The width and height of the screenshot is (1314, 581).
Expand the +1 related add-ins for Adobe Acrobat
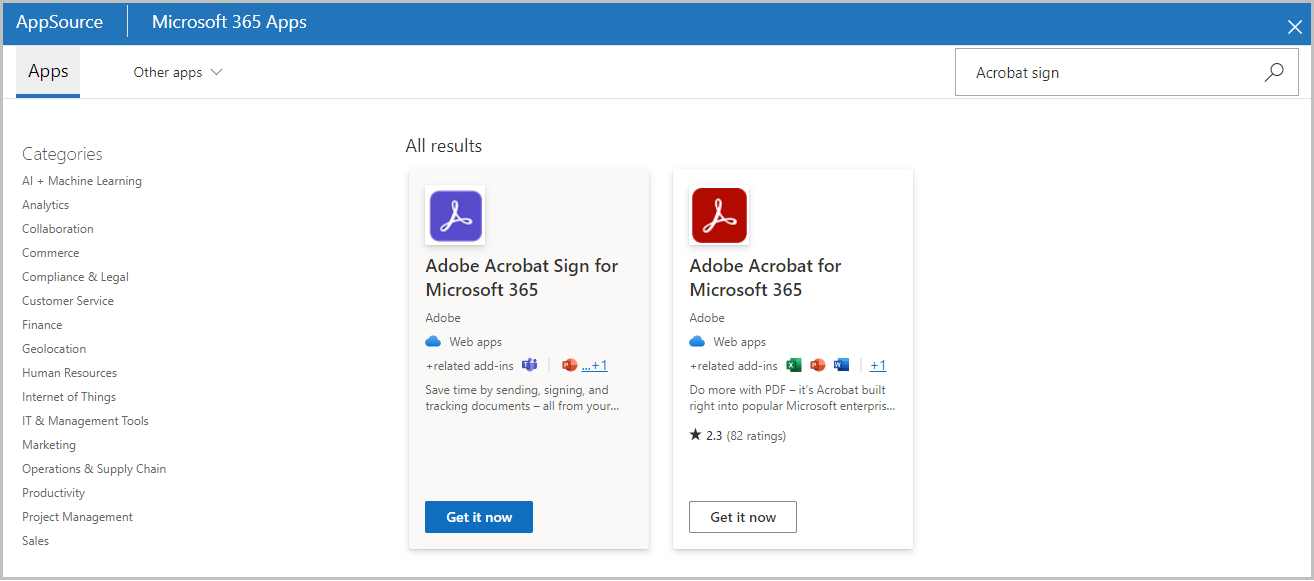point(877,365)
